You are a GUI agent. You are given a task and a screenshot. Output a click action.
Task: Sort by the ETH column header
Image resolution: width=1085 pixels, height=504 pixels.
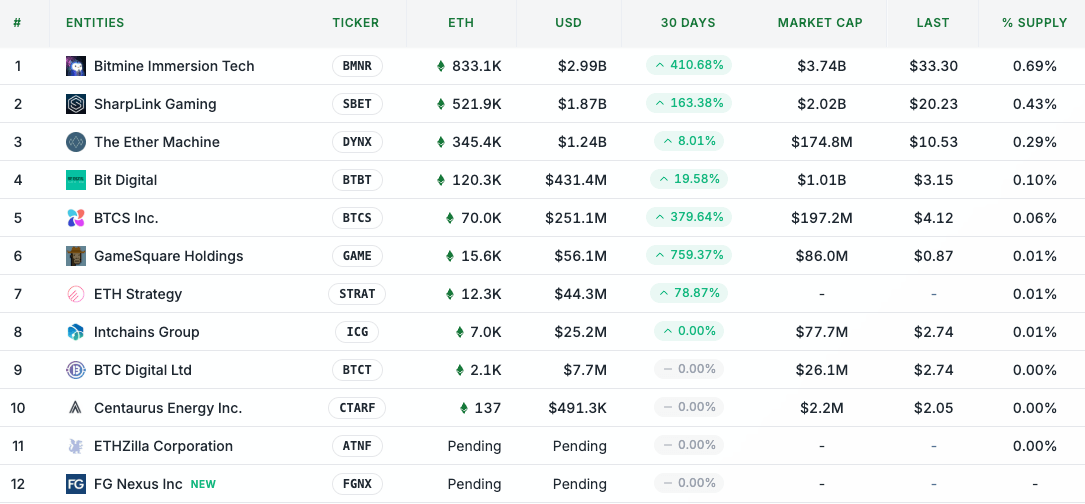click(x=461, y=23)
